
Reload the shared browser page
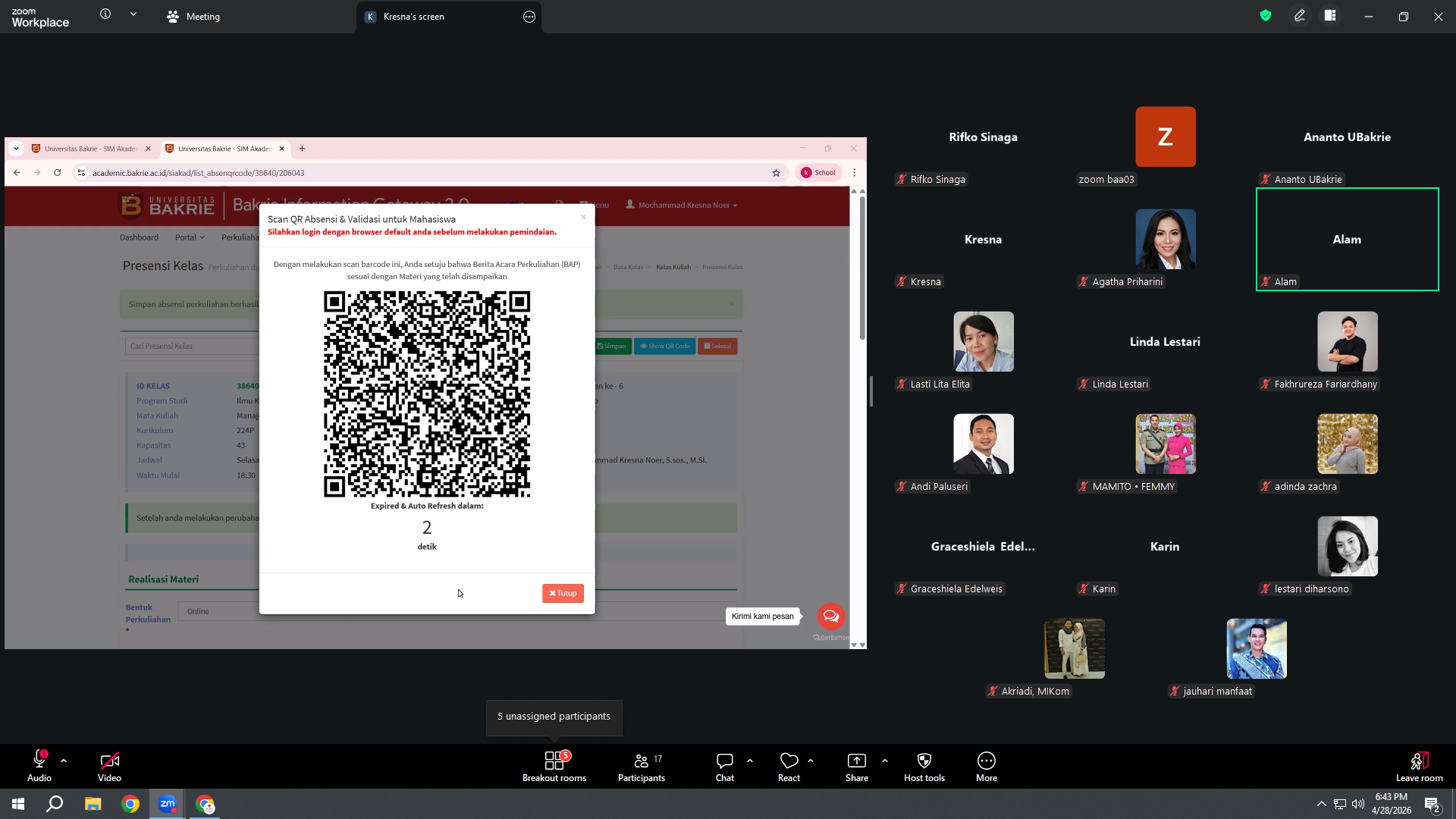57,173
